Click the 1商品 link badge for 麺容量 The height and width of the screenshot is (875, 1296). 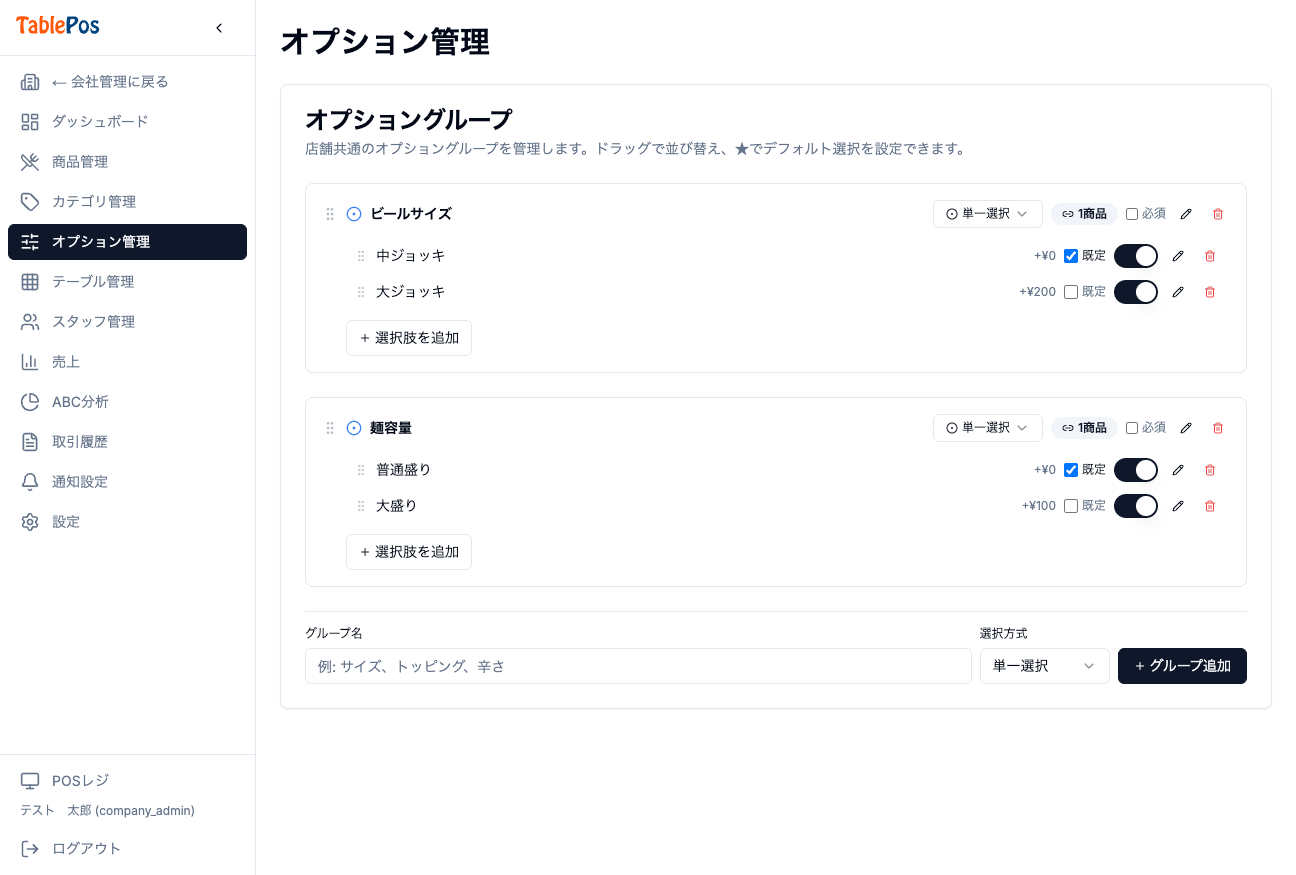tap(1084, 428)
